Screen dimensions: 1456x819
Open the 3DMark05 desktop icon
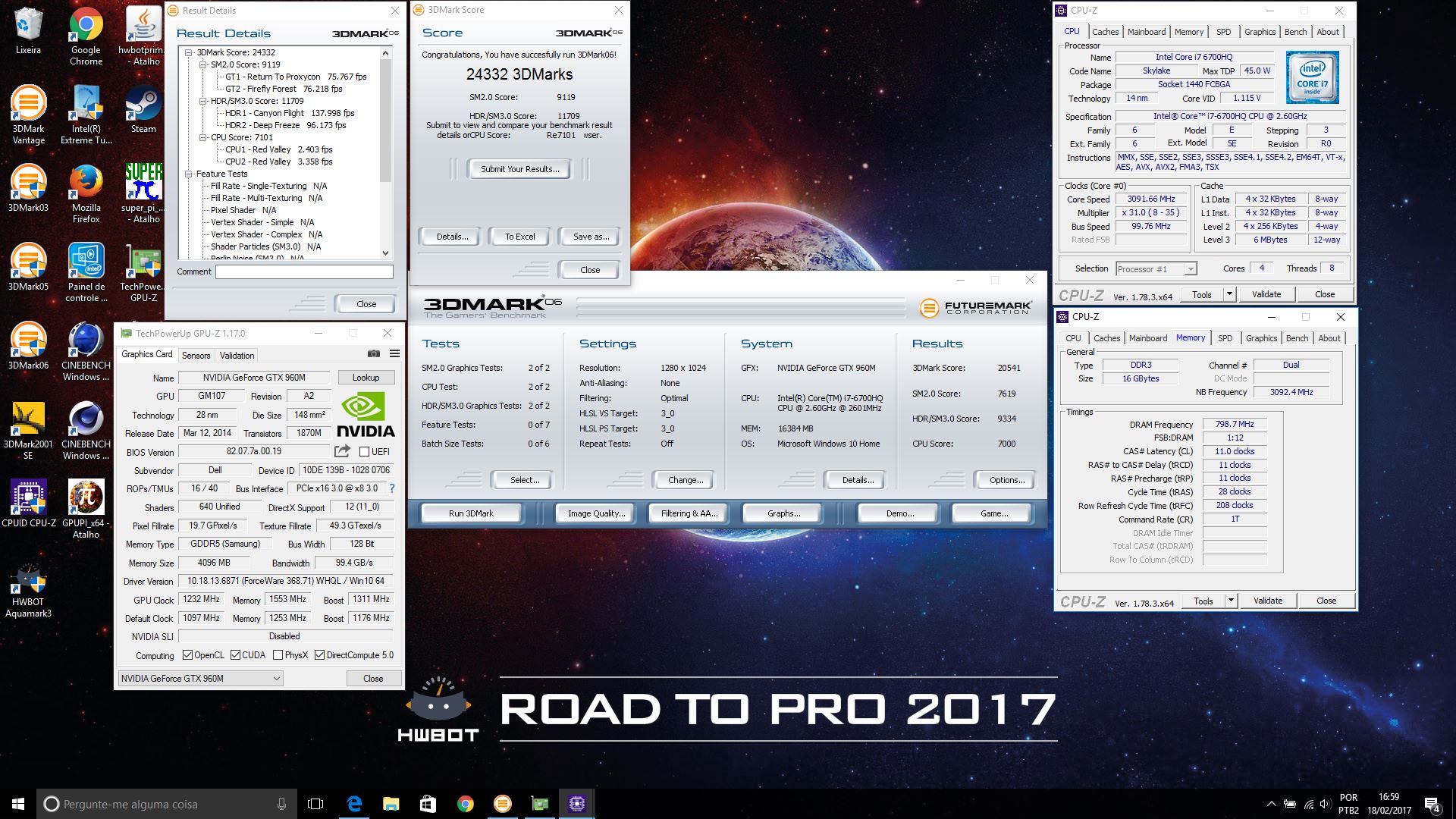28,267
